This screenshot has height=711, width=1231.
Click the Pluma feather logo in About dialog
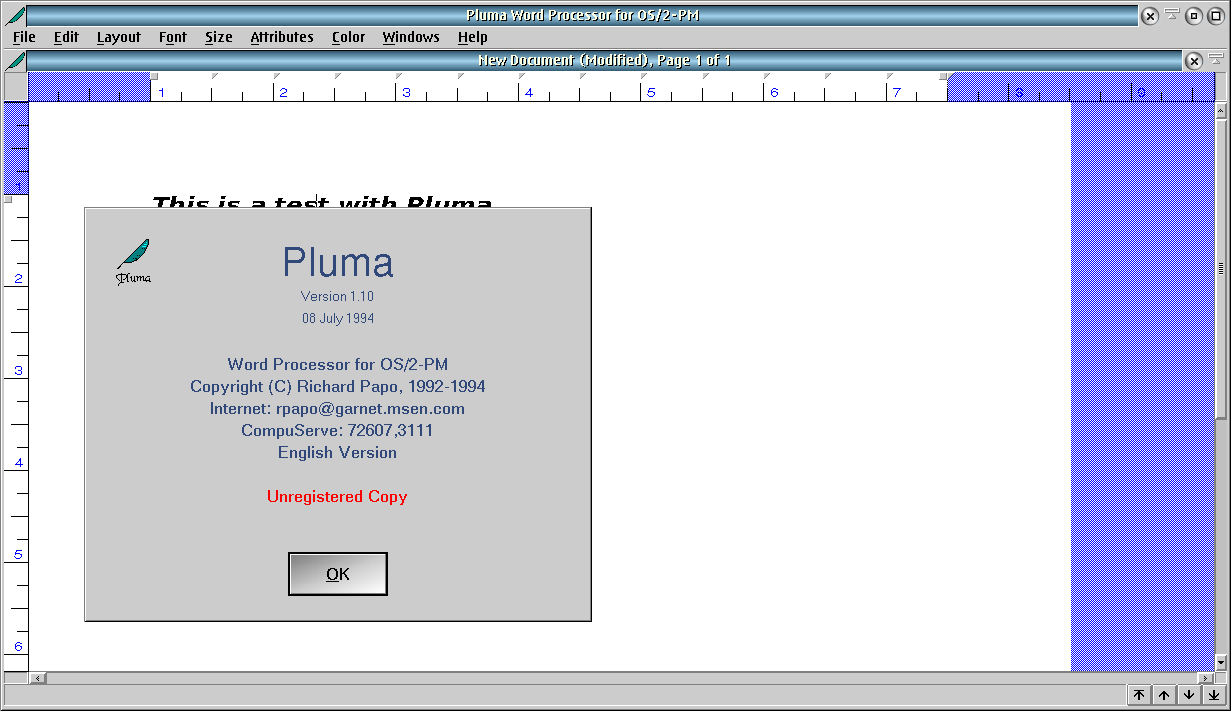(133, 260)
